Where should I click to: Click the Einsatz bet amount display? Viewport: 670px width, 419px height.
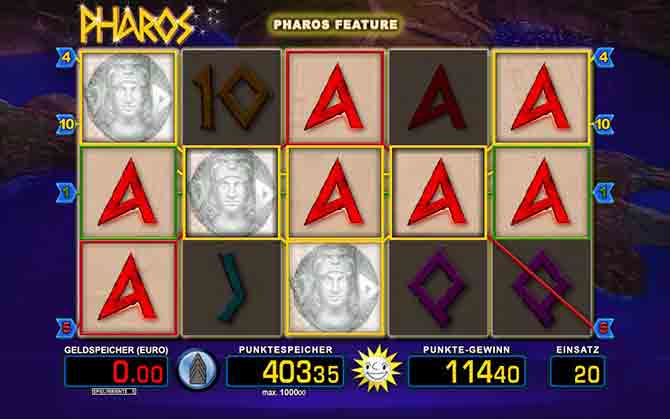pyautogui.click(x=578, y=372)
